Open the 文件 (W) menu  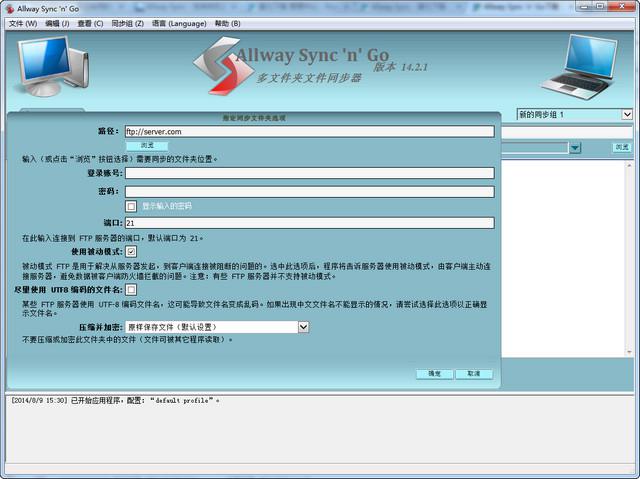[23, 24]
